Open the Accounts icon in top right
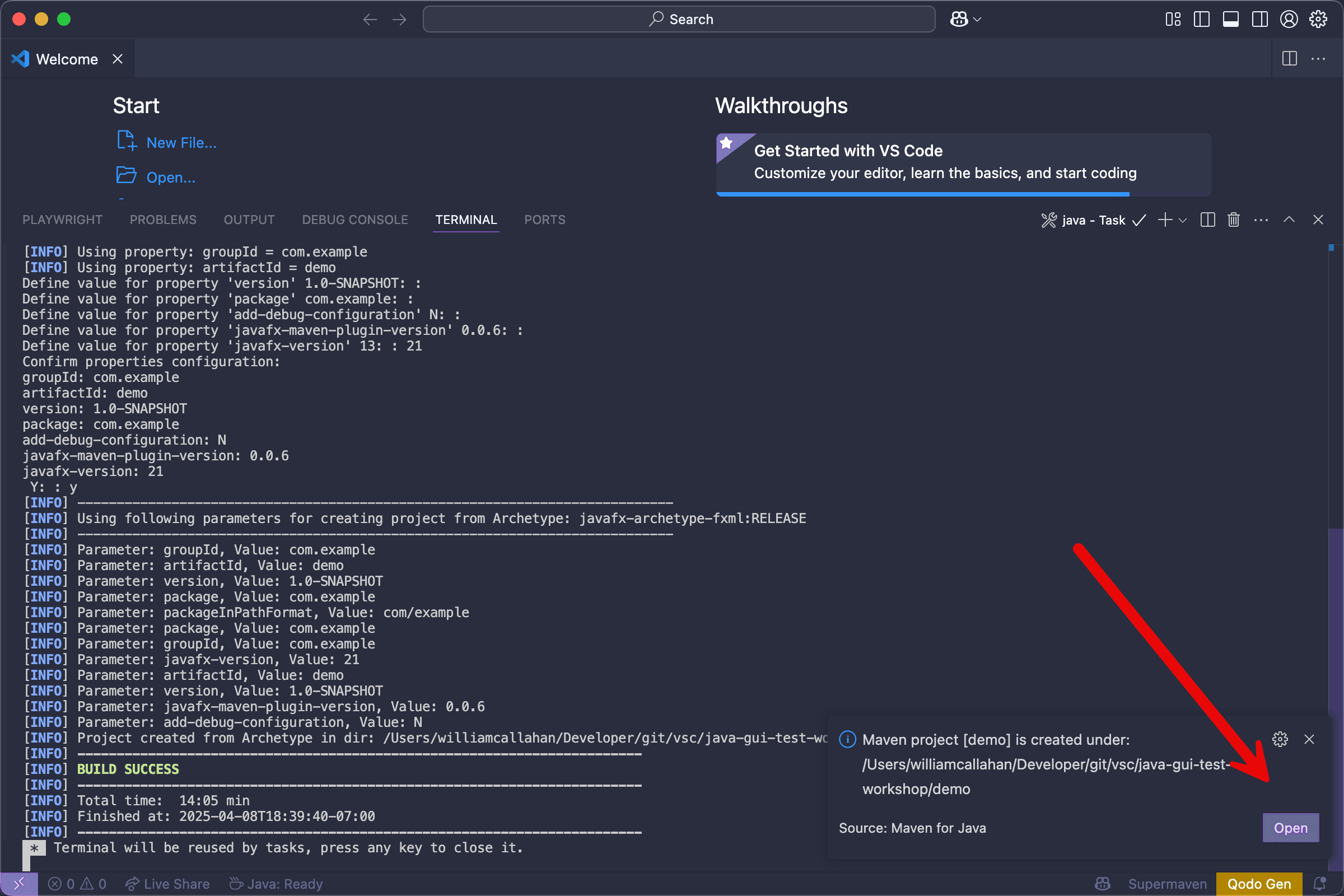 (x=1289, y=19)
